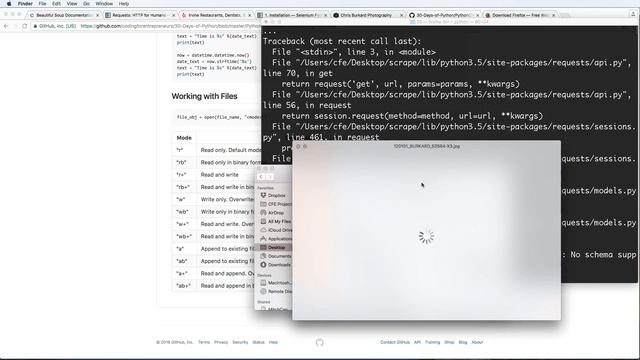Click the browser reload icon
Image resolution: width=640 pixels, height=360 pixels.
[x=25, y=26]
